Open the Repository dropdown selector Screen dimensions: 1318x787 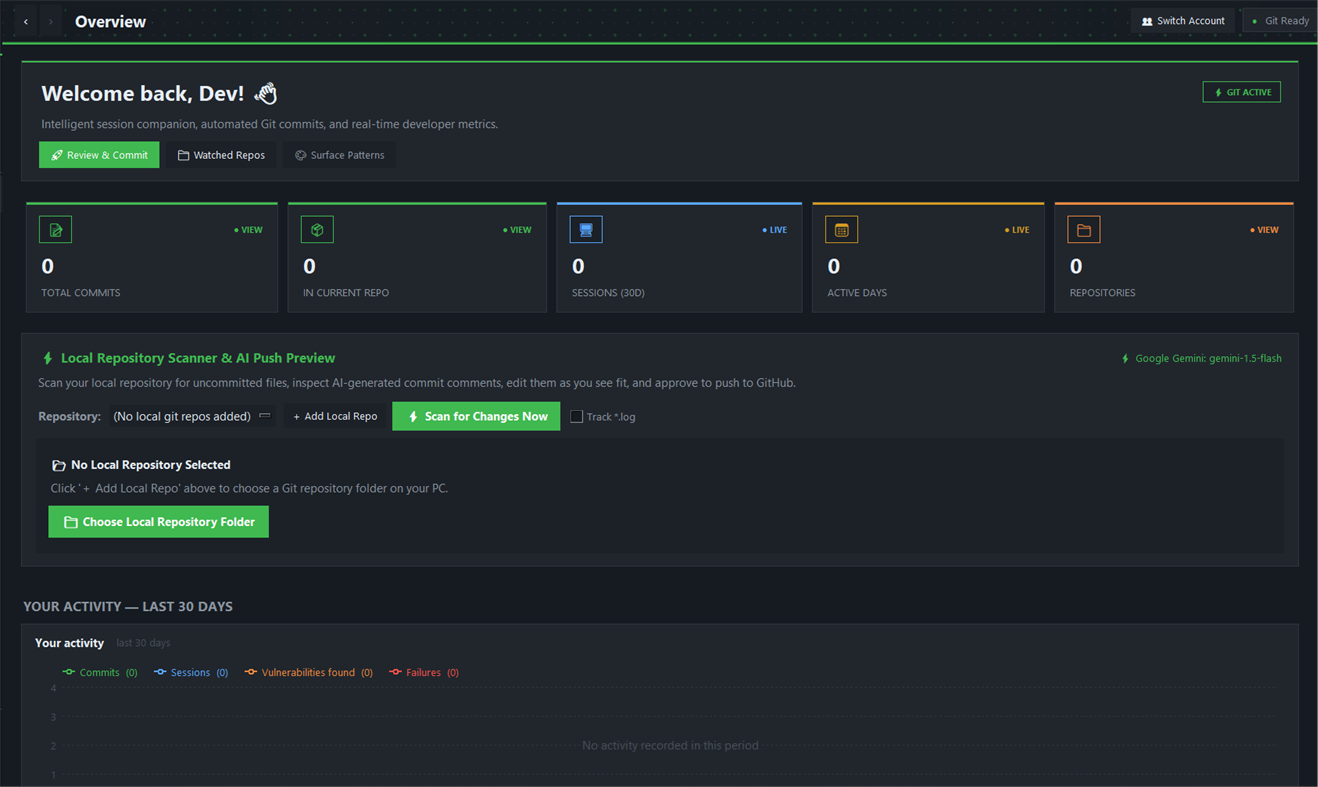tap(192, 416)
